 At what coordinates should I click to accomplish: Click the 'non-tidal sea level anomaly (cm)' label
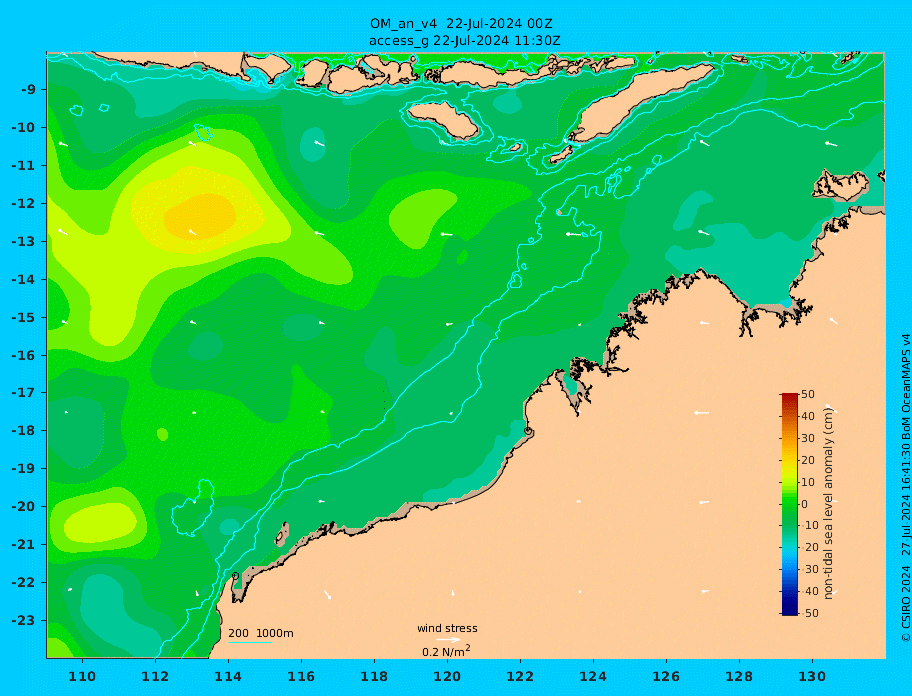[829, 504]
